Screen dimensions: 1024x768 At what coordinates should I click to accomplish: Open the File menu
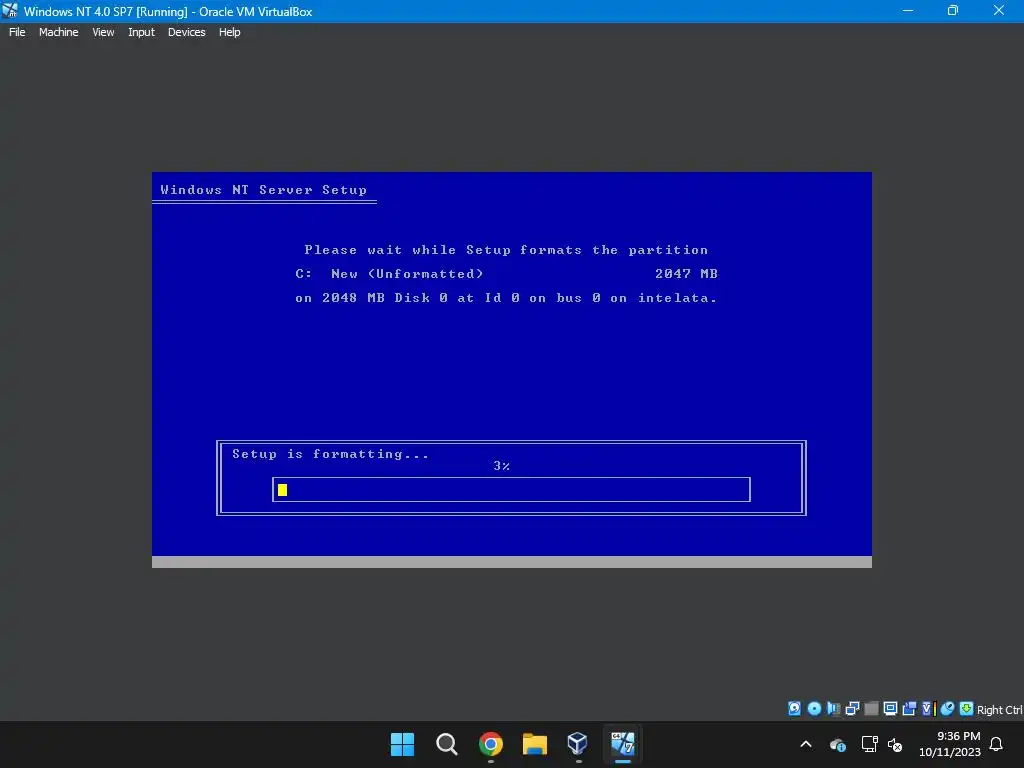click(x=17, y=32)
